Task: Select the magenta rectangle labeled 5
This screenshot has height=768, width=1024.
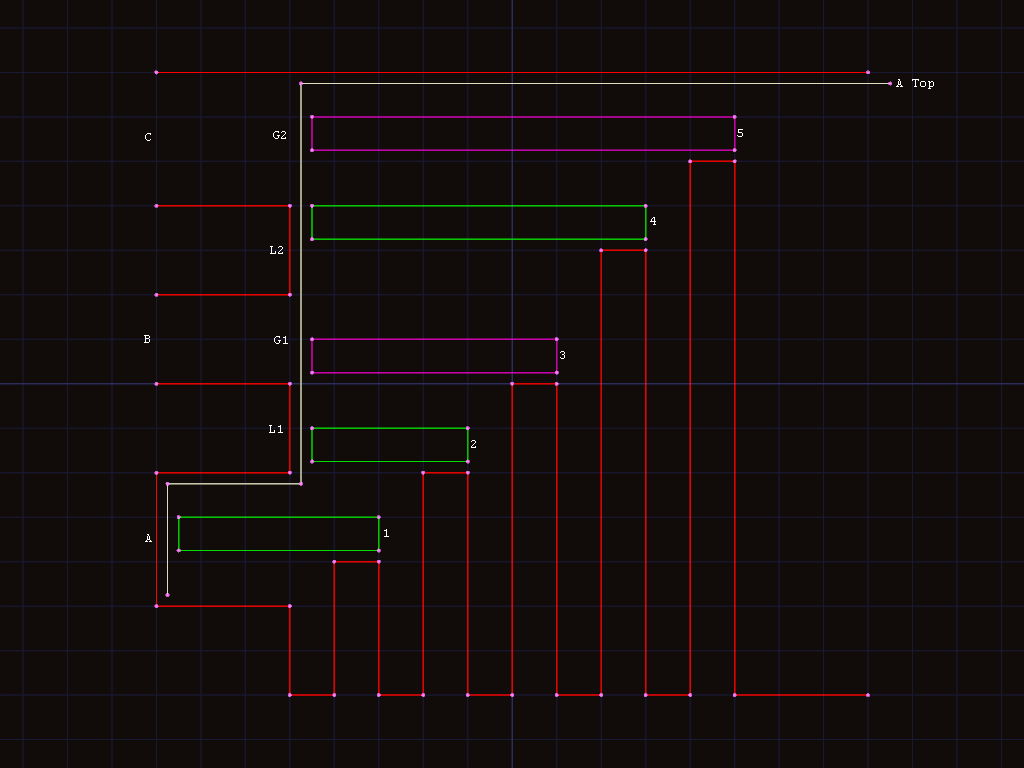Action: click(523, 134)
